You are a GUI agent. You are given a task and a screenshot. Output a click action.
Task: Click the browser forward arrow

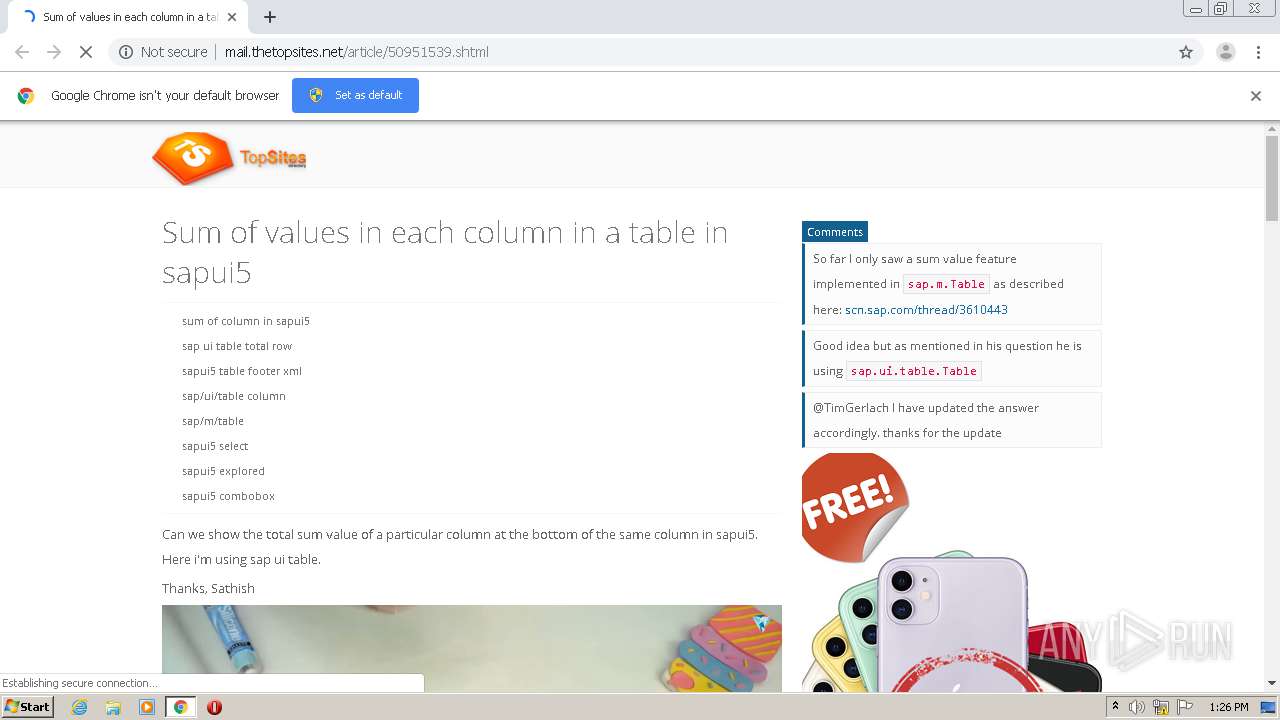pyautogui.click(x=54, y=52)
